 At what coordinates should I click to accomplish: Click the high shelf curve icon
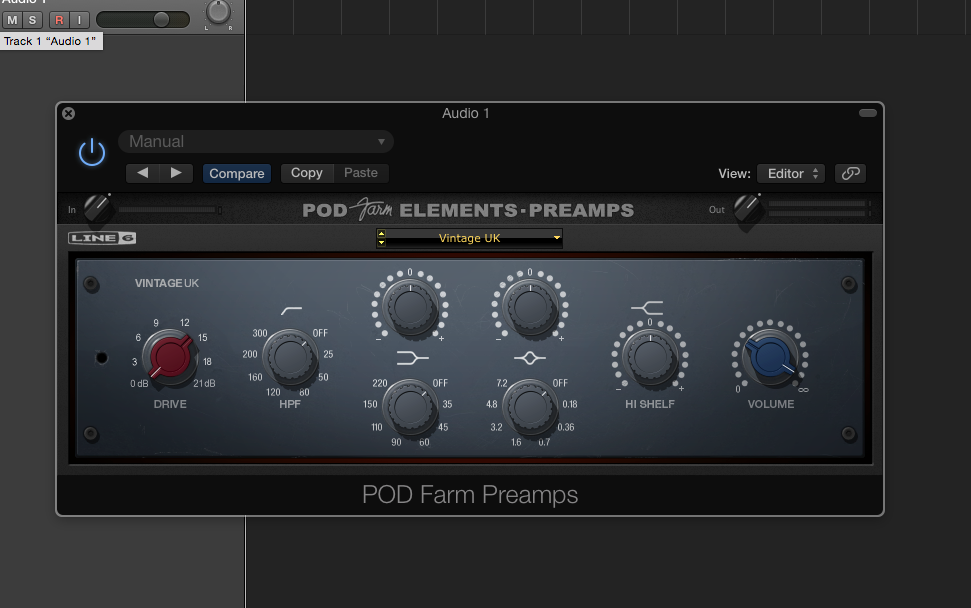click(648, 307)
